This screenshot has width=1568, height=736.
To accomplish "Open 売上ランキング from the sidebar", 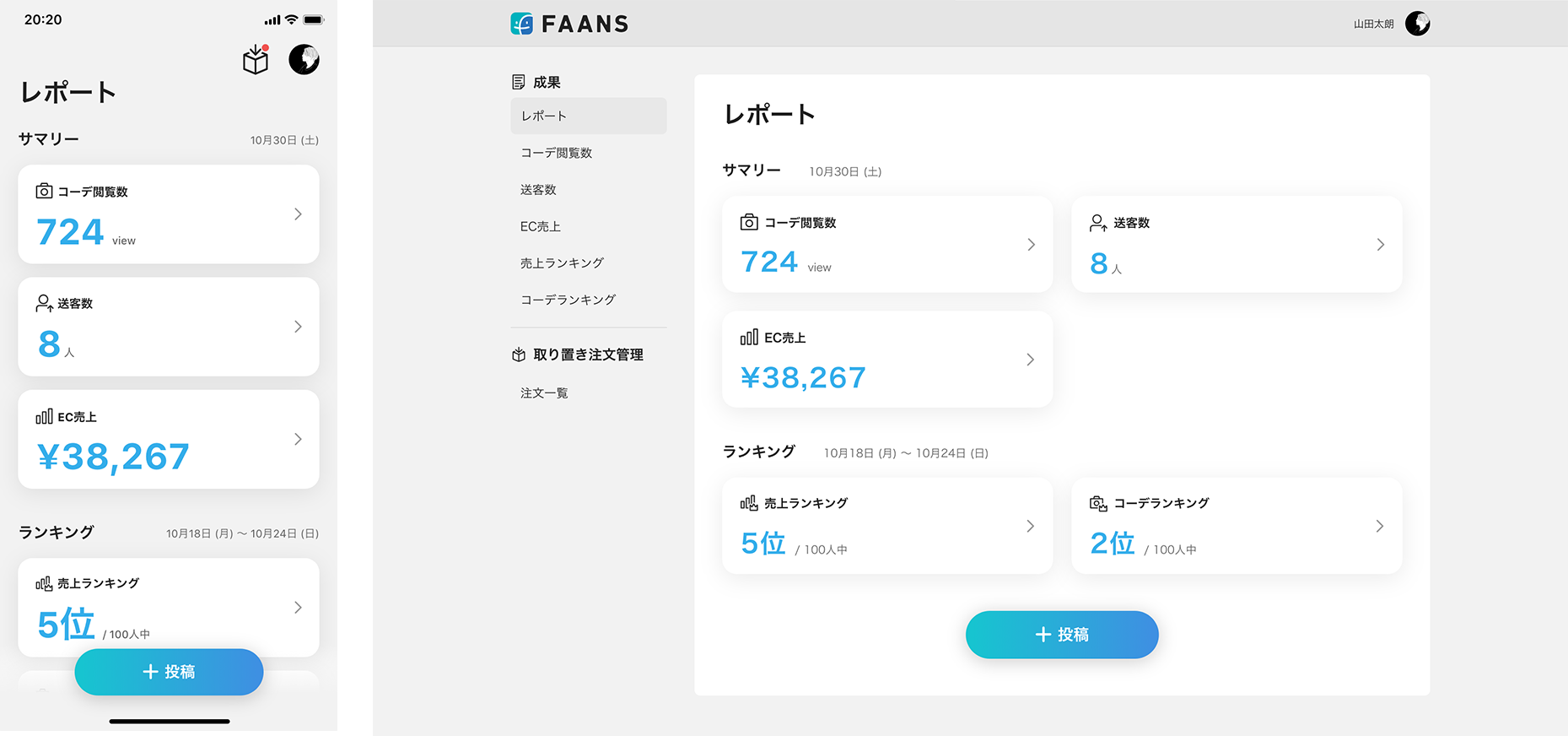I will [562, 263].
